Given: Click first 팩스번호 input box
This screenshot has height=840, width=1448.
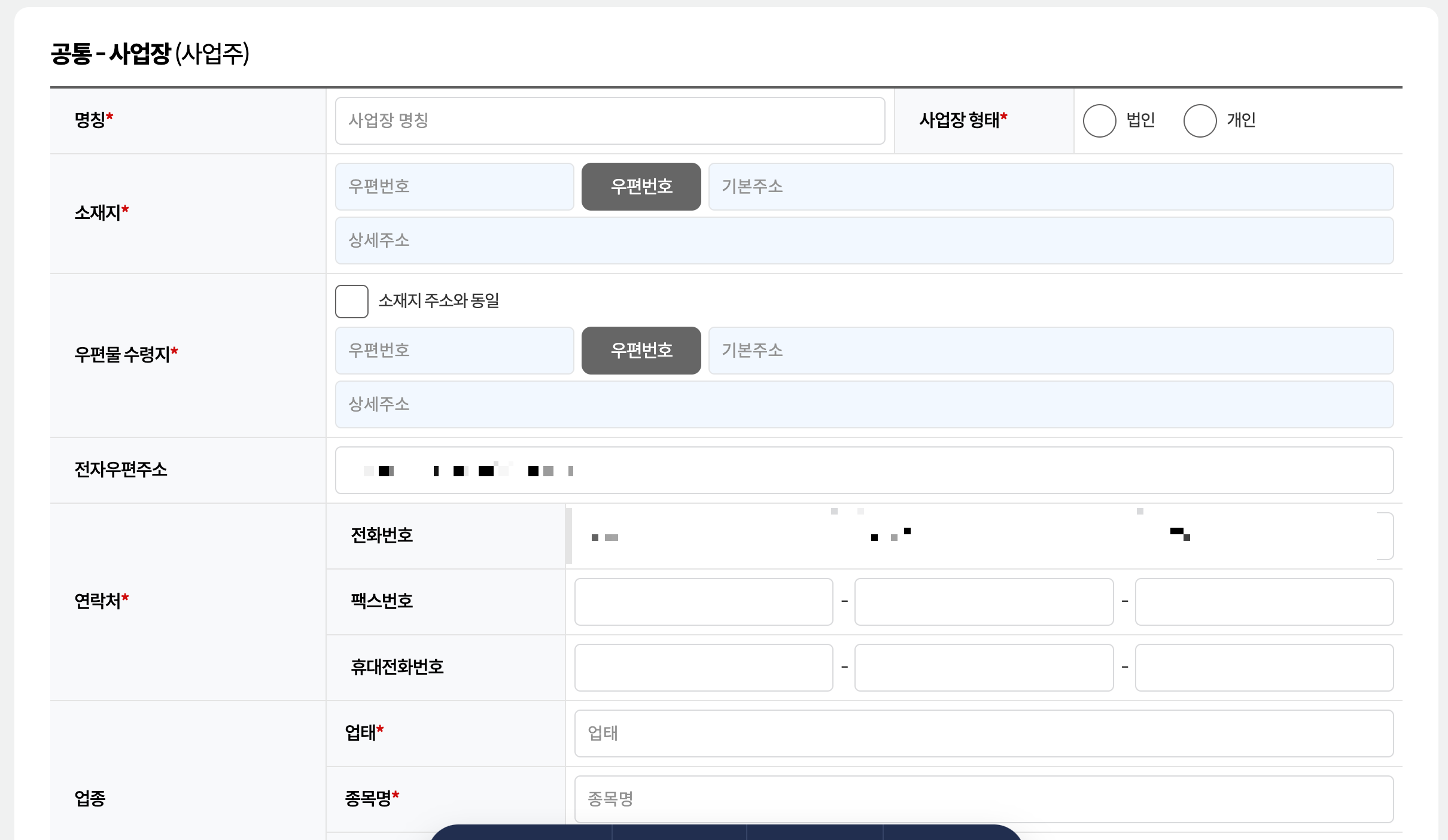Looking at the screenshot, I should coord(703,602).
